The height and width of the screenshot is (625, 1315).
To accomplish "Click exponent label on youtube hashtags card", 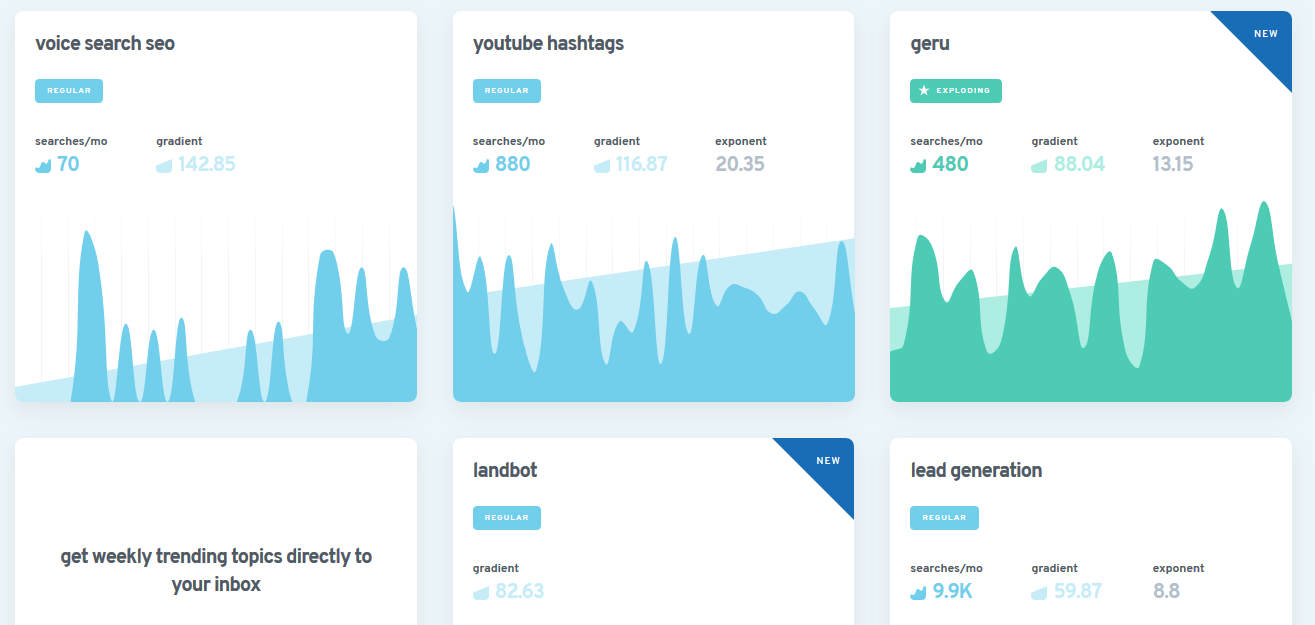I will coord(741,141).
